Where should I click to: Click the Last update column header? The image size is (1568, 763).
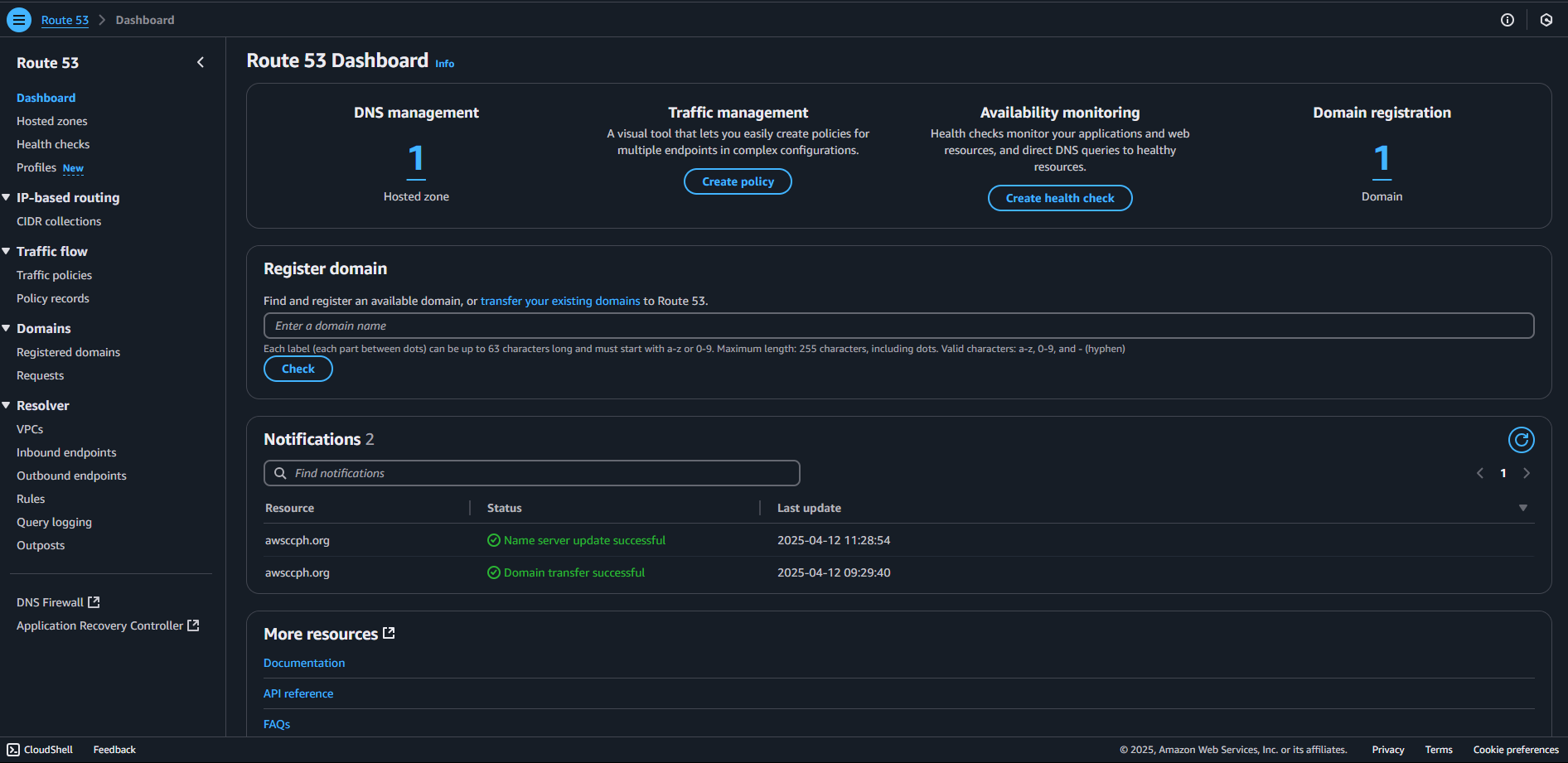(809, 508)
